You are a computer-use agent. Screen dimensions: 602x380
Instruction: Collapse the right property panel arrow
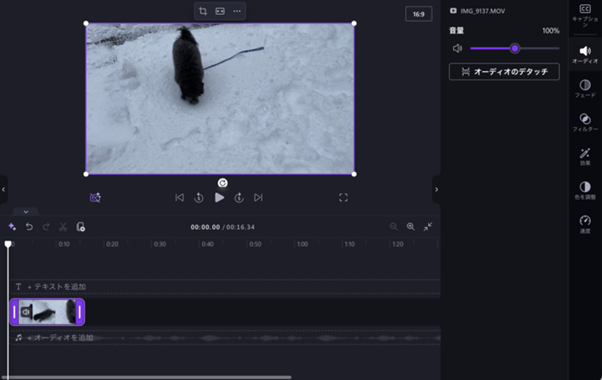click(x=436, y=189)
